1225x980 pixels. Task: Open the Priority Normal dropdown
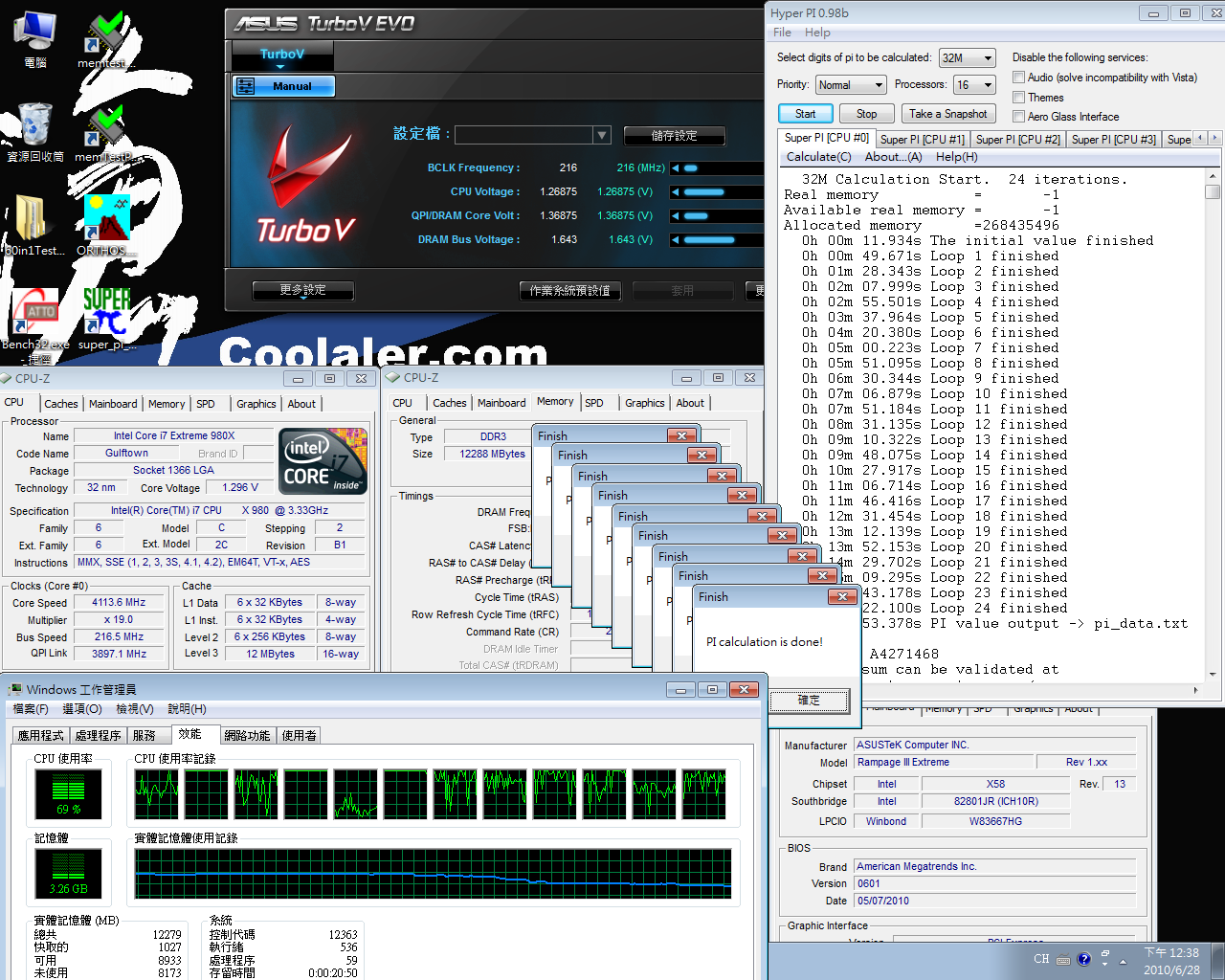pyautogui.click(x=850, y=85)
